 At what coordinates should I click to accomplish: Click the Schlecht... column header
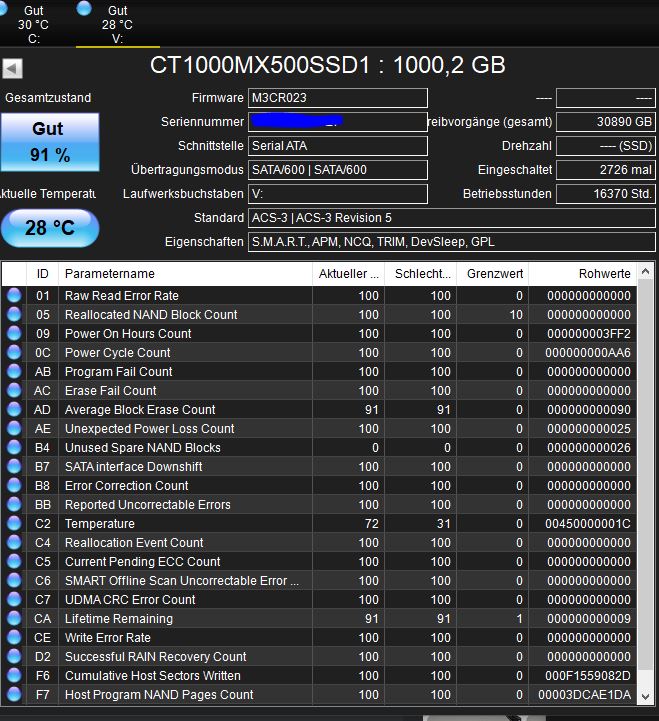(420, 274)
